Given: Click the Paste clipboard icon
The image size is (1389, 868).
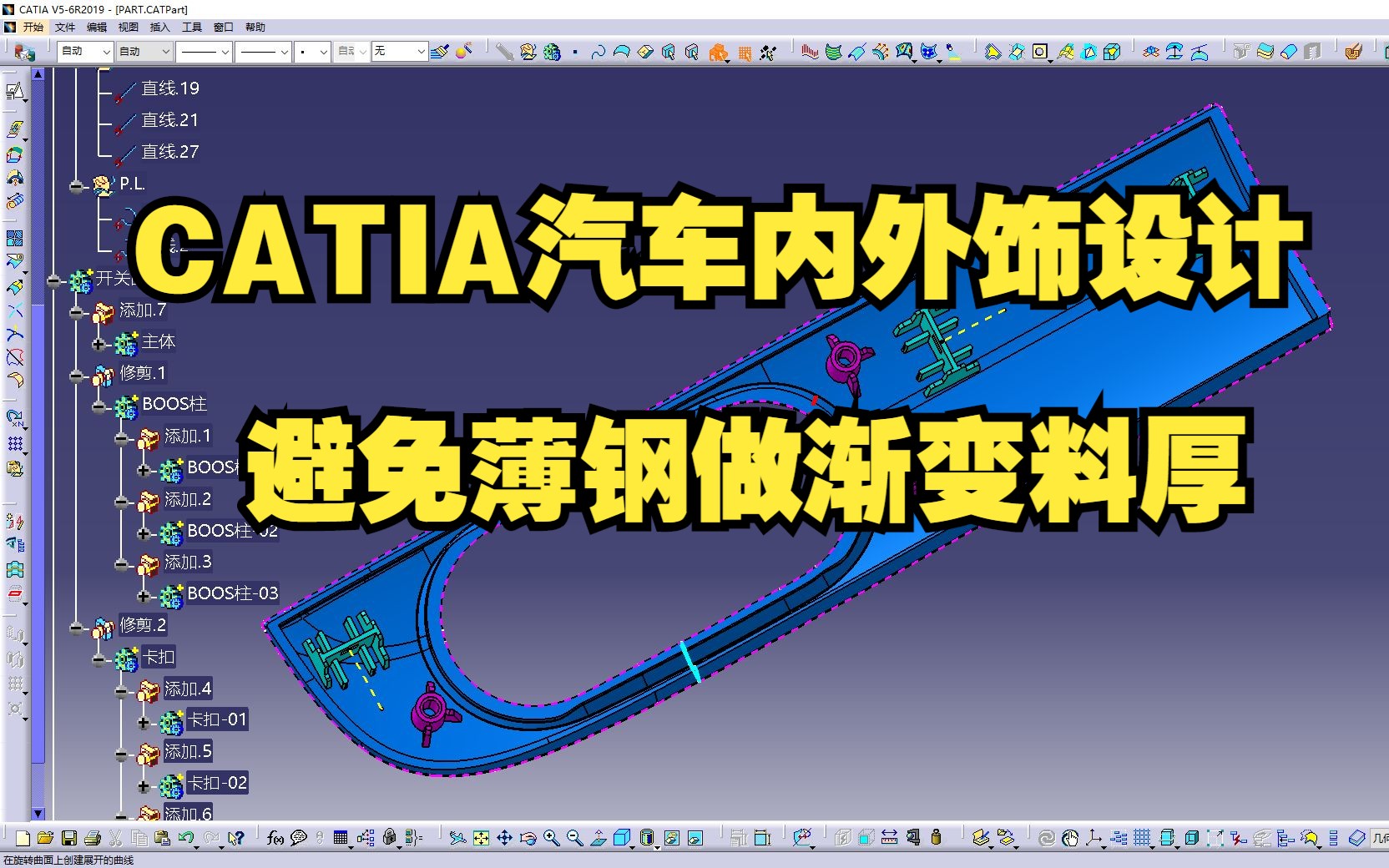Looking at the screenshot, I should click(162, 838).
